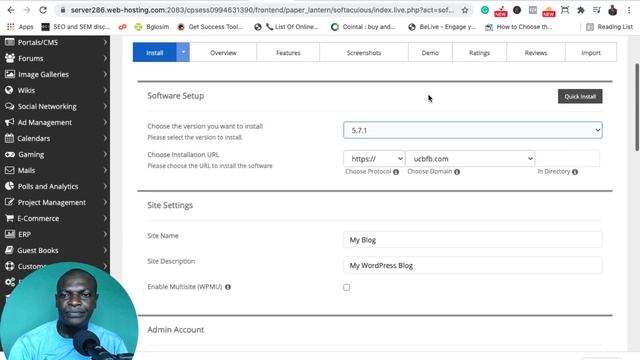Expand Image Galleries category chevron
The image size is (640, 360).
click(x=105, y=74)
